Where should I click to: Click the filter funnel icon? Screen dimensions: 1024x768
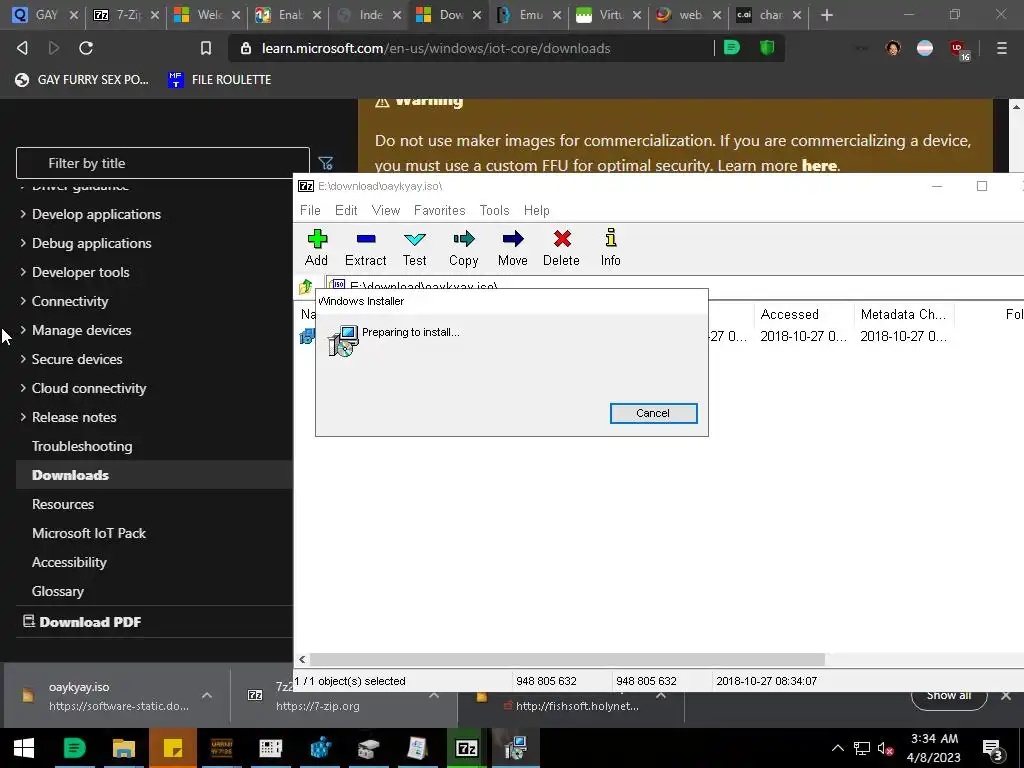click(x=325, y=163)
